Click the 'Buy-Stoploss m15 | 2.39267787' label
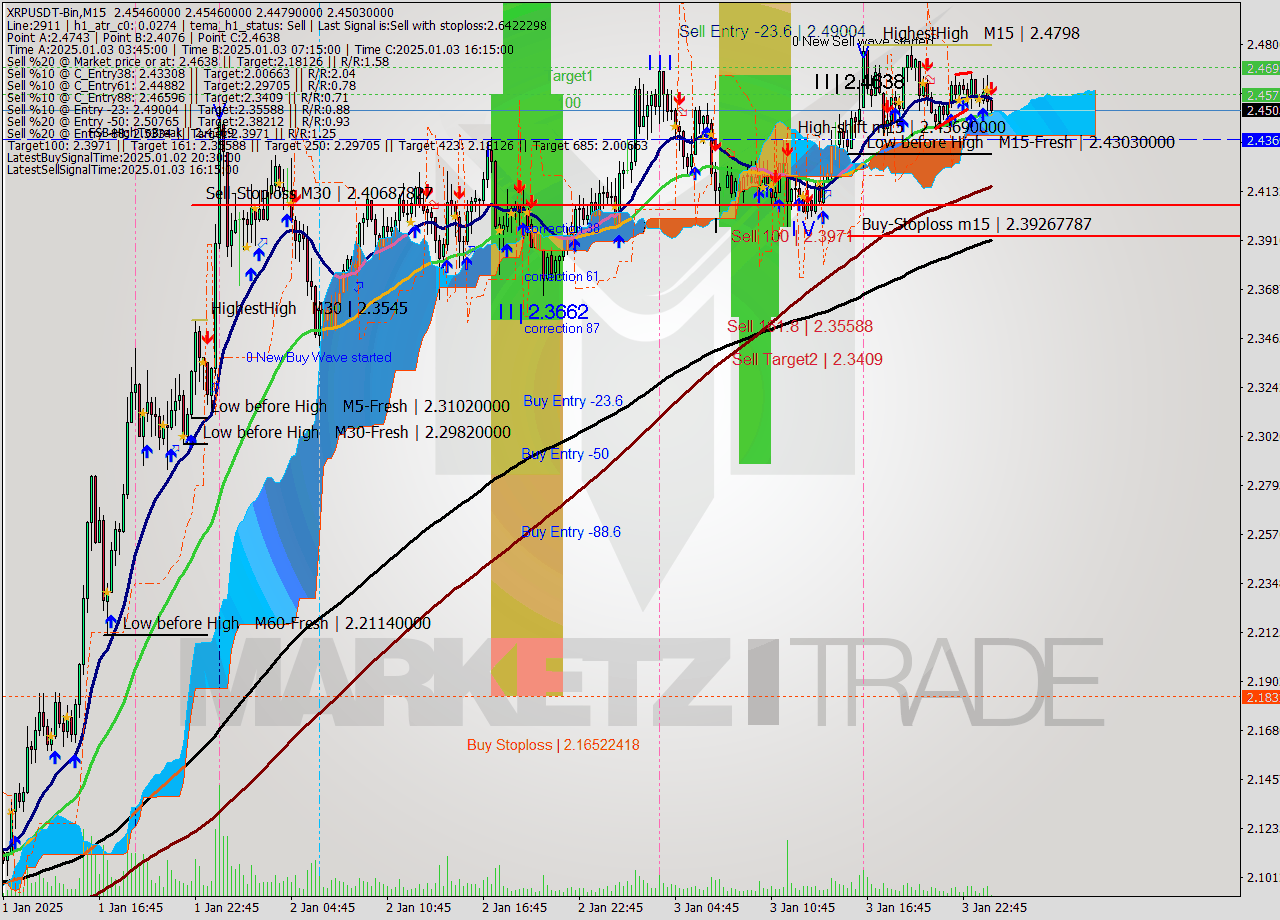Image resolution: width=1280 pixels, height=920 pixels. 976,224
